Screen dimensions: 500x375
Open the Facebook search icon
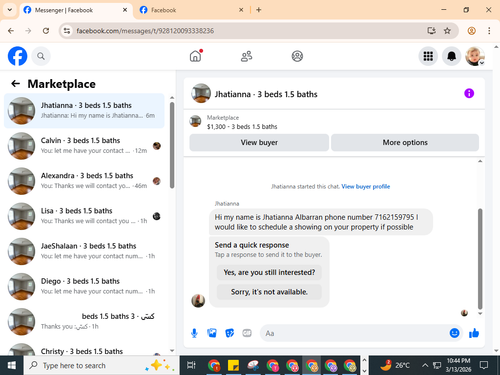[x=41, y=56]
